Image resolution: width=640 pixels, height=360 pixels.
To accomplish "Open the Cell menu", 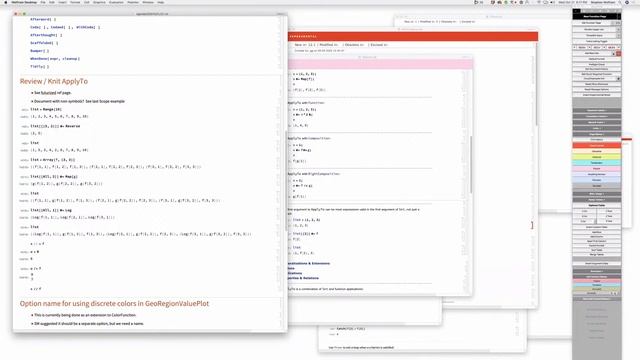I will click(x=87, y=2).
